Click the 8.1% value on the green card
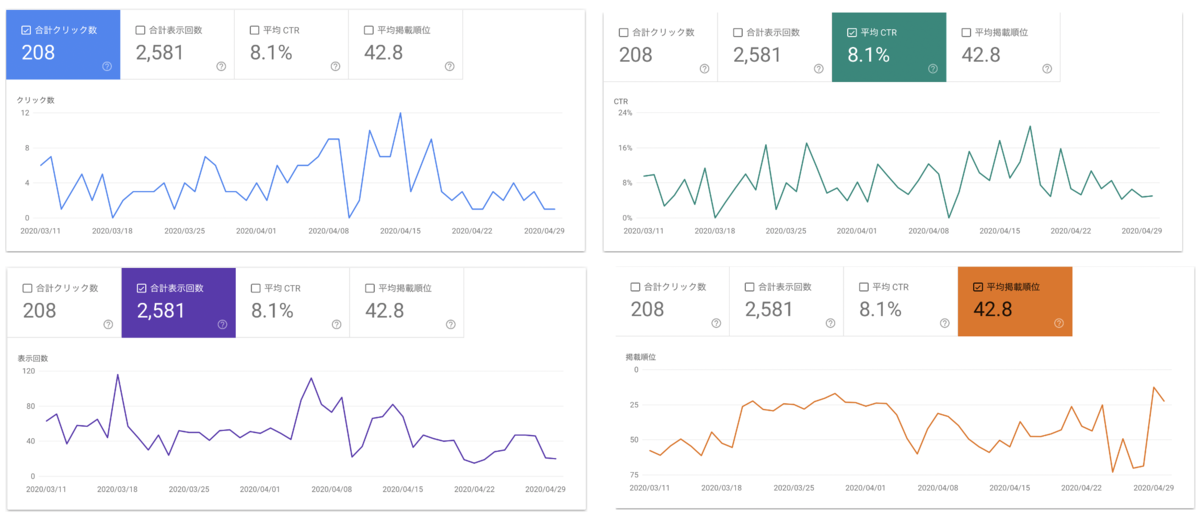The image size is (1200, 515). (x=869, y=55)
